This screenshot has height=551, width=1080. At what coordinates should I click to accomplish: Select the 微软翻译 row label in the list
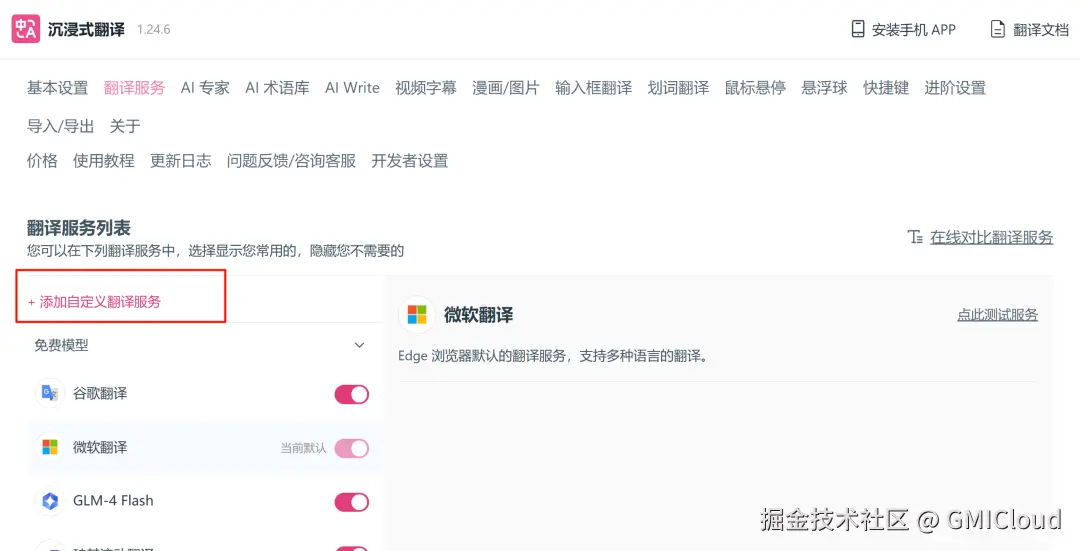click(x=101, y=447)
